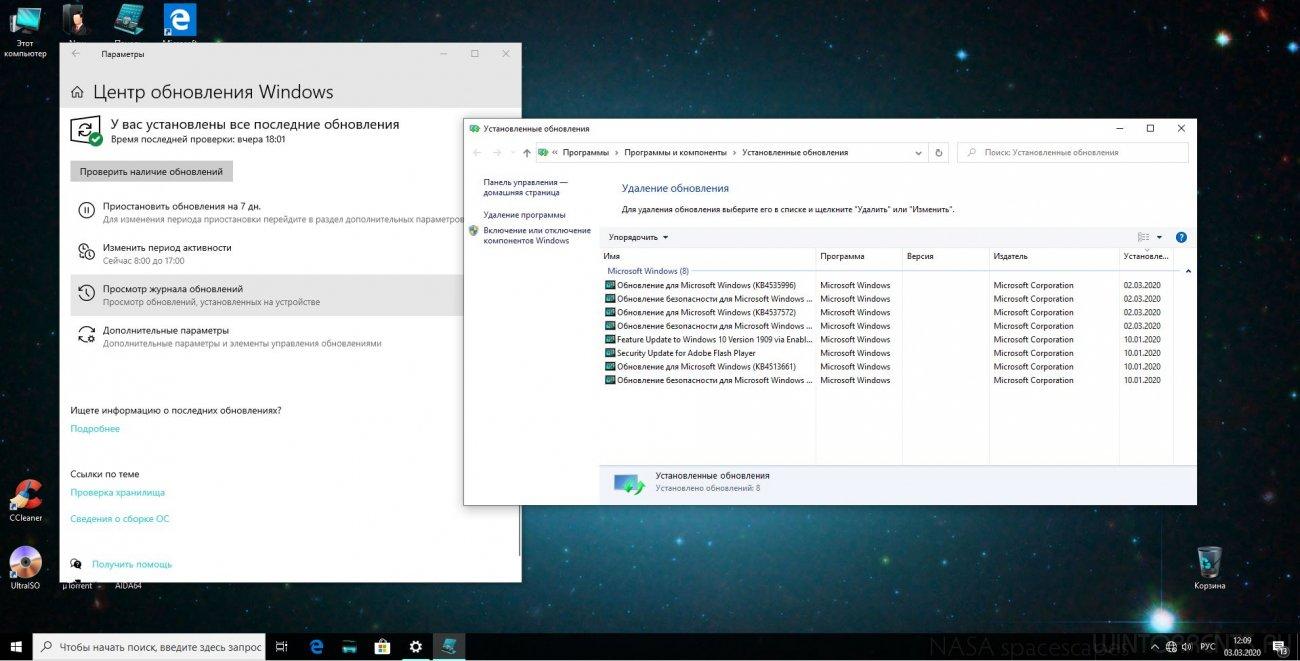Select 'Security Update for Adobe Flash Player'
The image size is (1300, 661).
point(886,353)
